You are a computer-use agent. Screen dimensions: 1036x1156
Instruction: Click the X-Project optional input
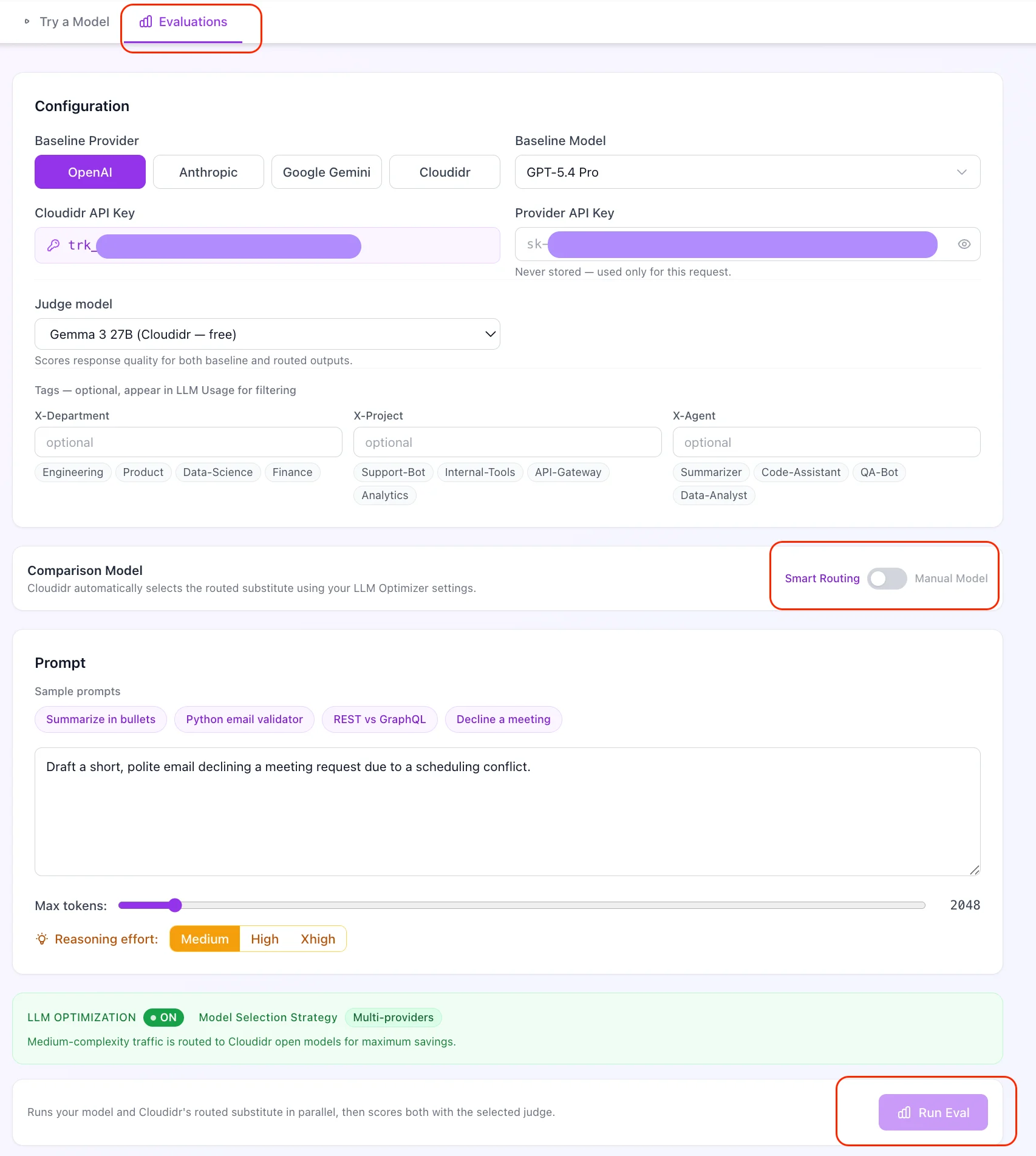tap(507, 442)
